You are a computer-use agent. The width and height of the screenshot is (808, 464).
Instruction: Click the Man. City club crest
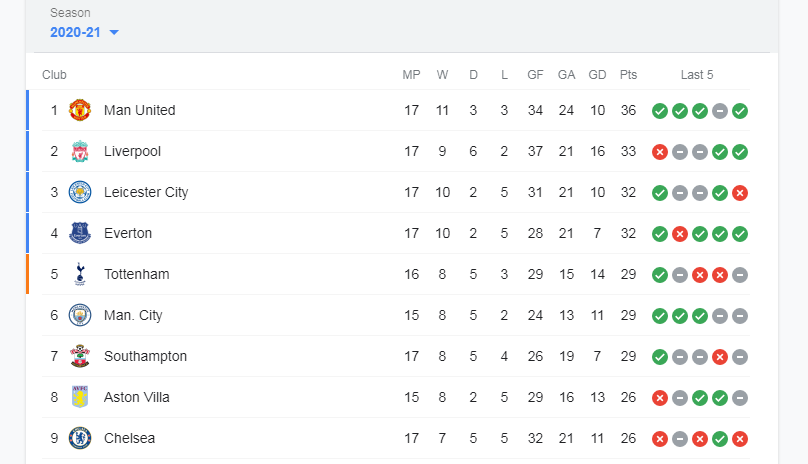[x=80, y=315]
